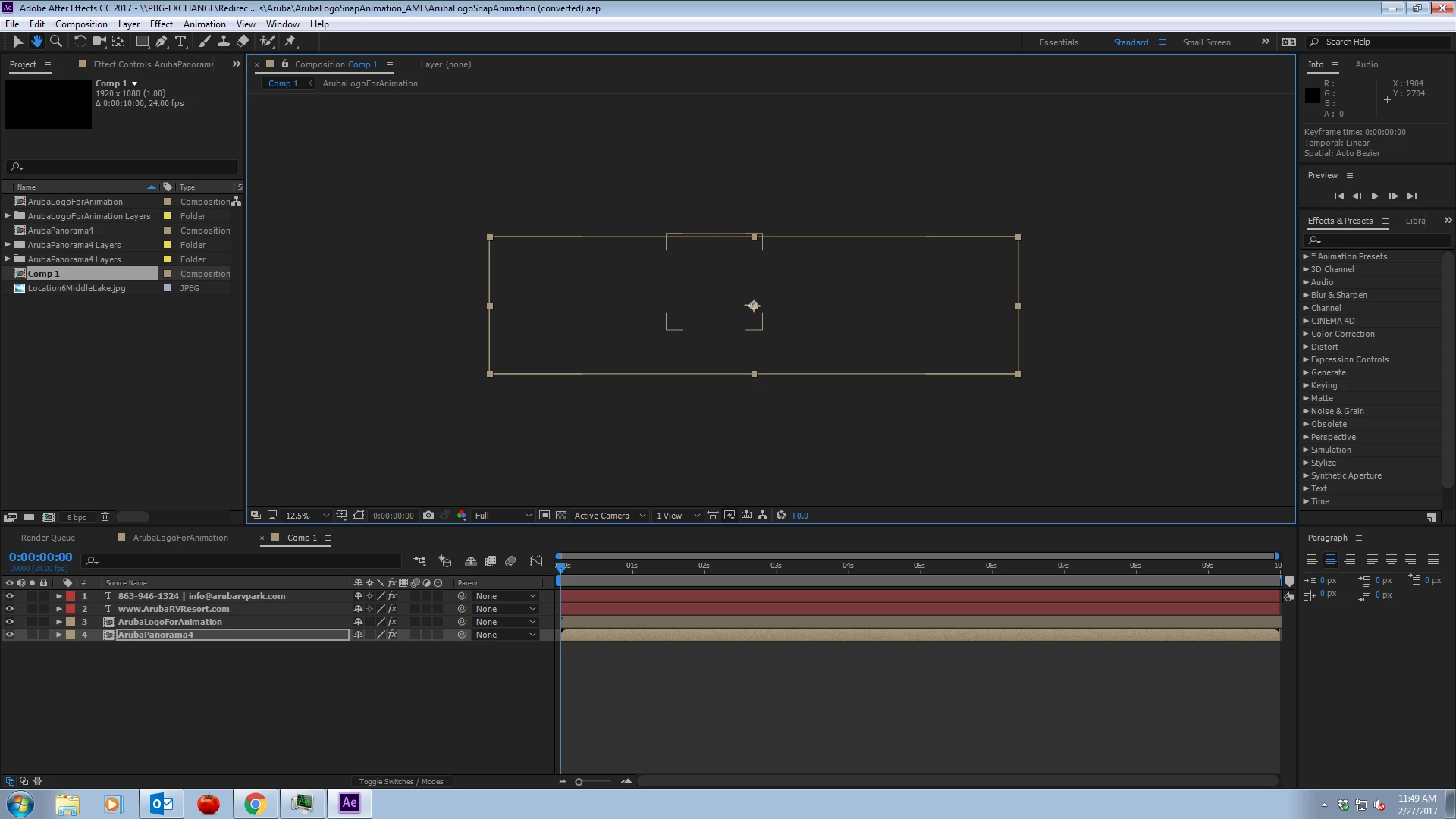Select the Zoom magnifier tool
The height and width of the screenshot is (819, 1456).
(x=56, y=42)
